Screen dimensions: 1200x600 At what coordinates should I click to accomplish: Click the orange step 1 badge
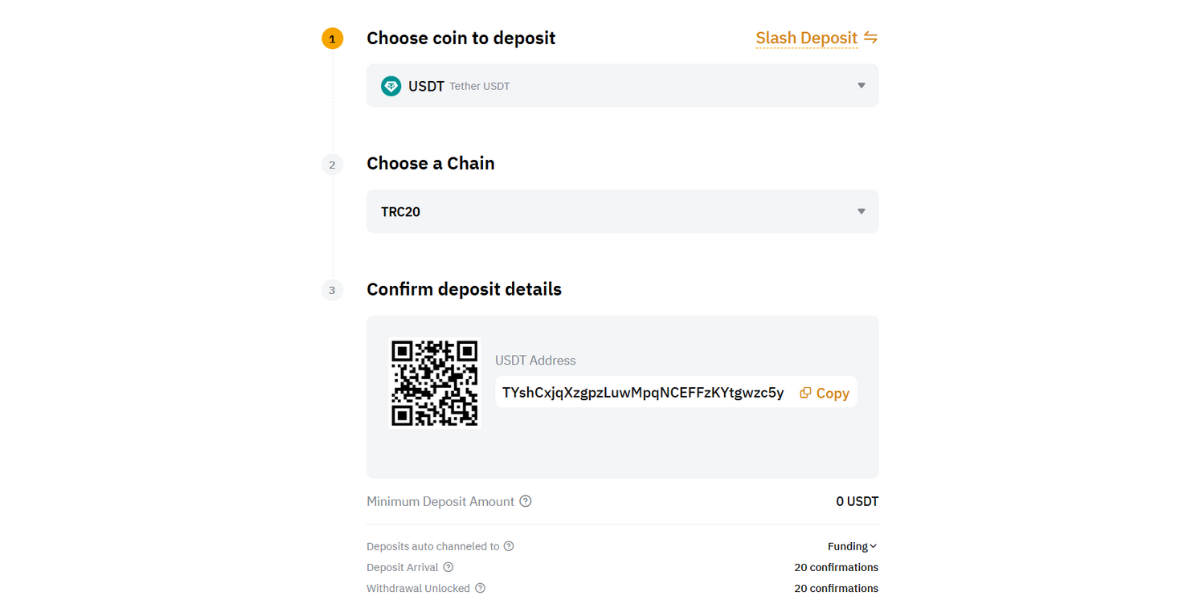[x=332, y=39]
